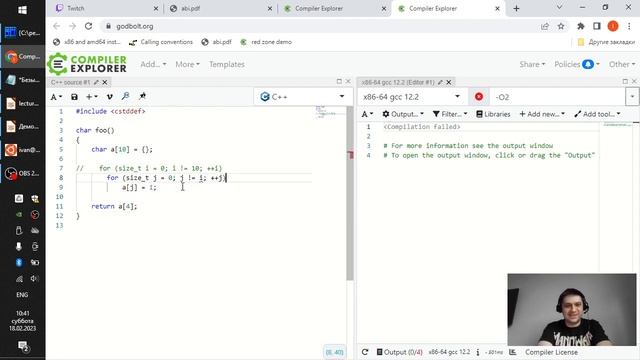Open the Policies menu
The height and width of the screenshot is (360, 640).
pyautogui.click(x=577, y=64)
